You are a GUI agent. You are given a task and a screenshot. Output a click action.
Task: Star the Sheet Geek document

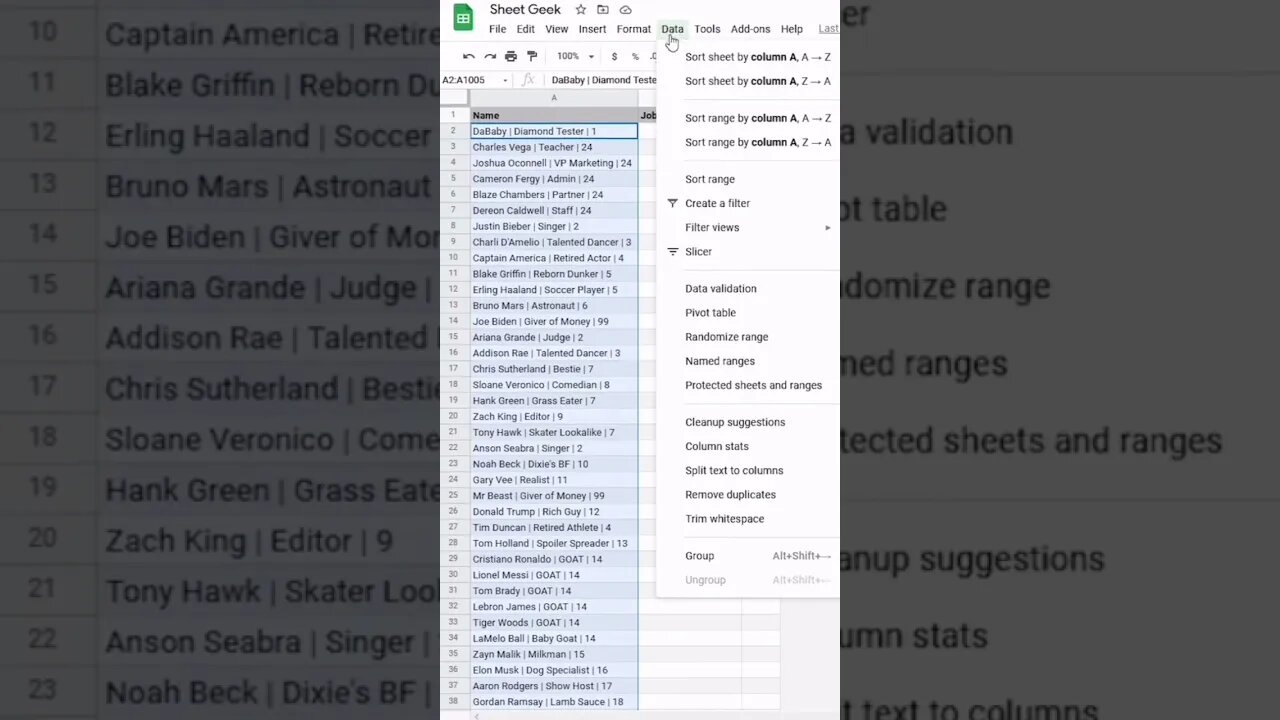tap(580, 10)
